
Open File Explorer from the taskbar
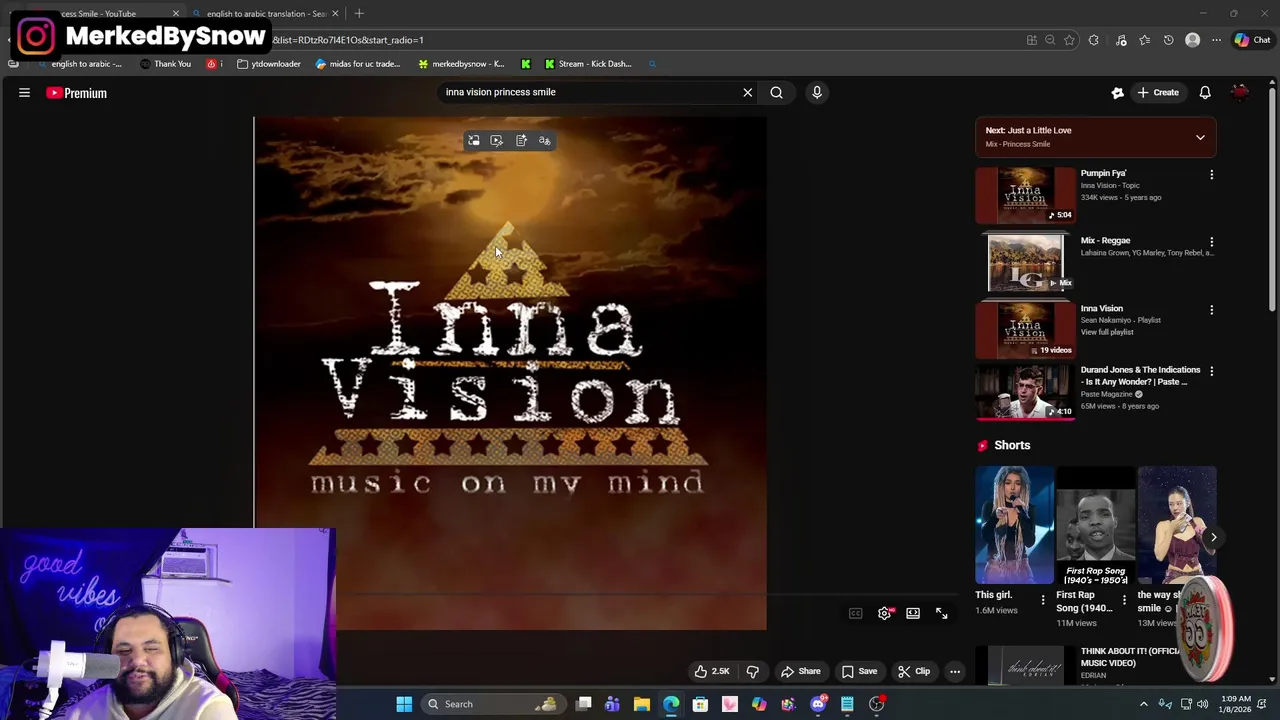pos(642,704)
